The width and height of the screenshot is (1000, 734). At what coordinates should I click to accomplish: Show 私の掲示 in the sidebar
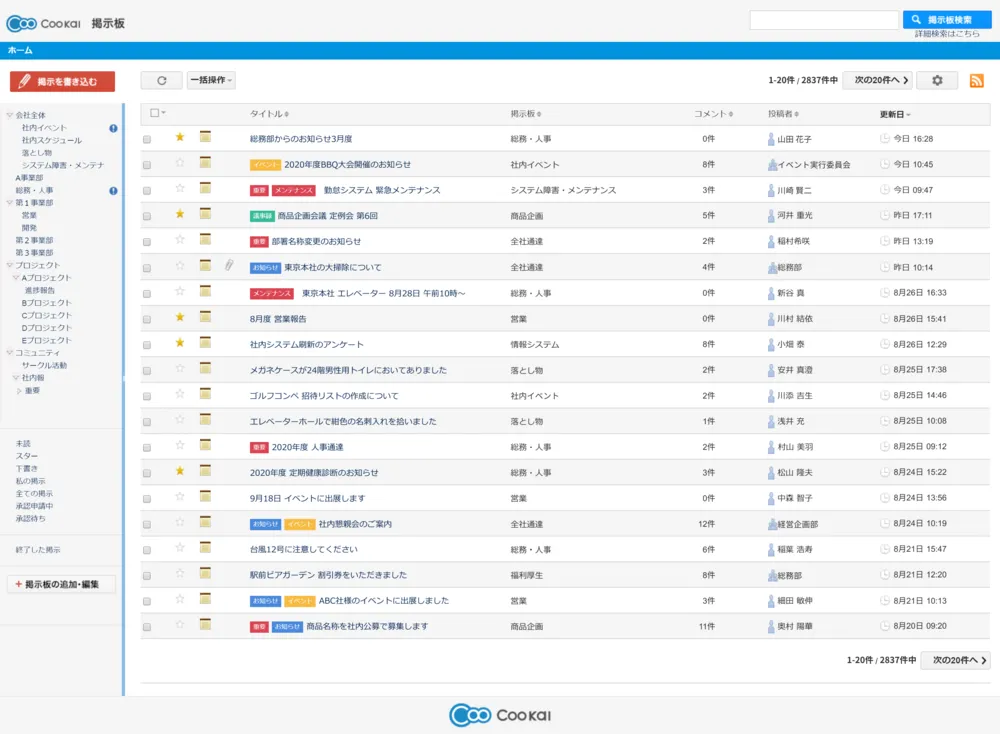click(31, 481)
